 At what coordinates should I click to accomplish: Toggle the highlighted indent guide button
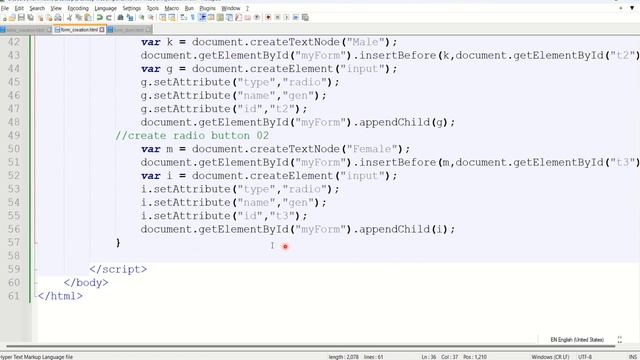coord(202,18)
